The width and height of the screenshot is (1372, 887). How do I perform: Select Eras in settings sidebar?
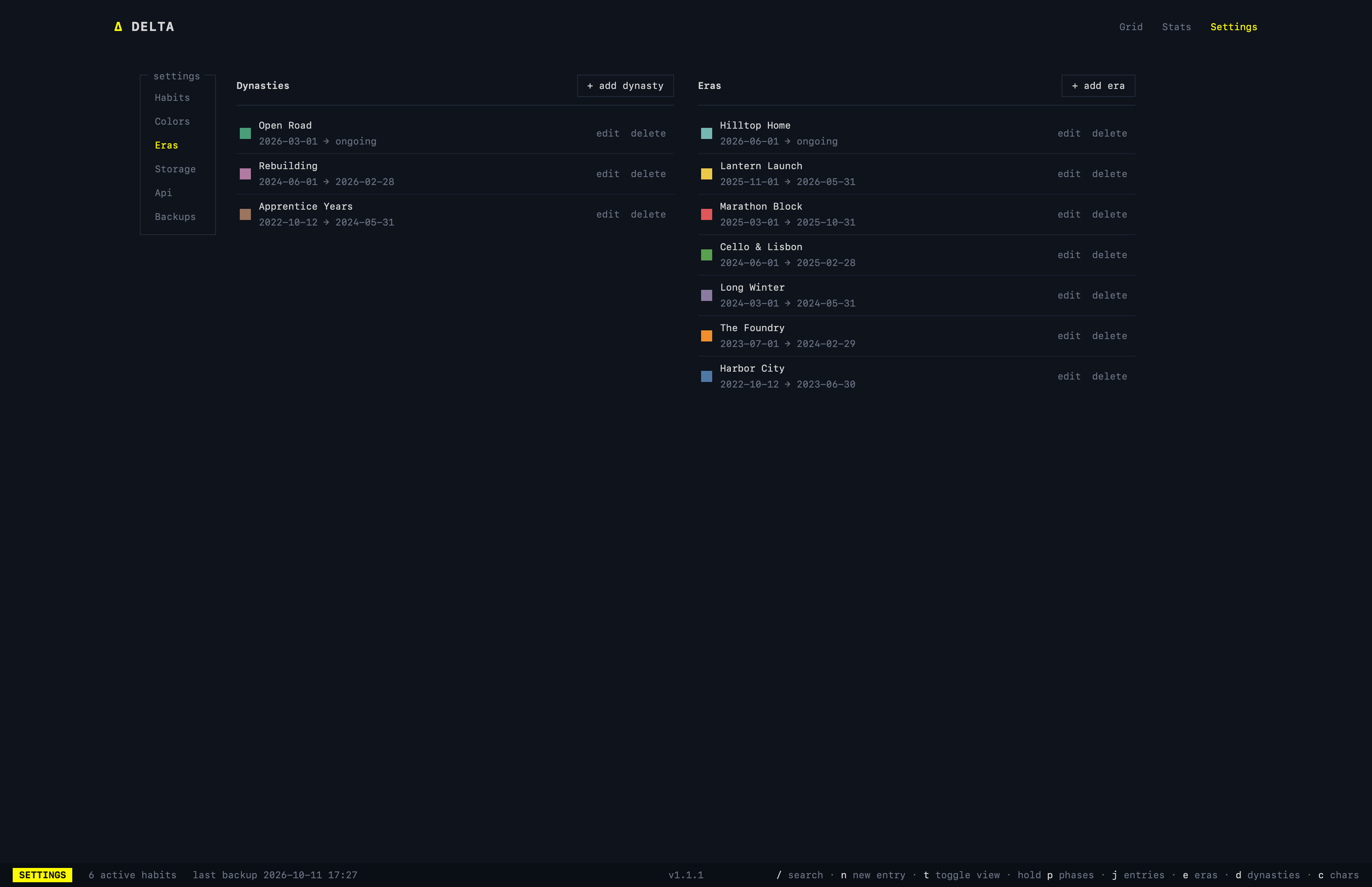[x=166, y=146]
